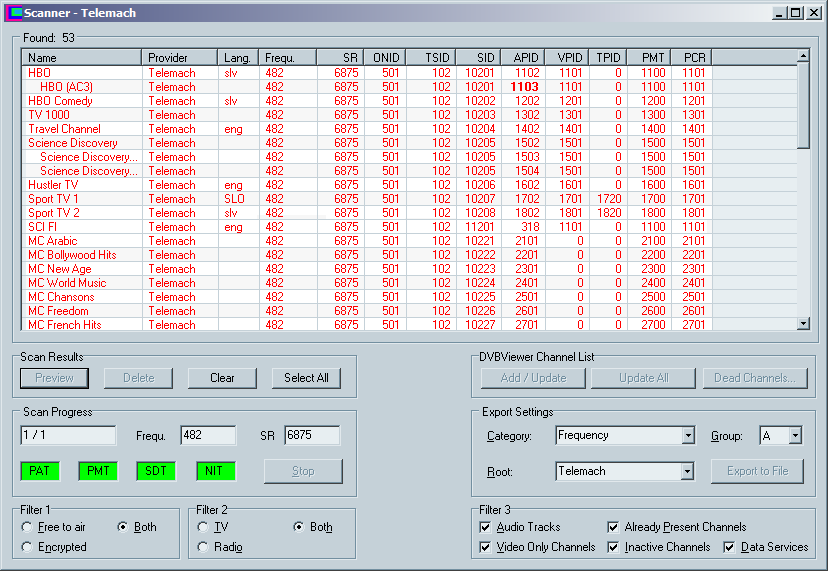Sort by the PCR column header
The image size is (828, 571).
(x=692, y=58)
